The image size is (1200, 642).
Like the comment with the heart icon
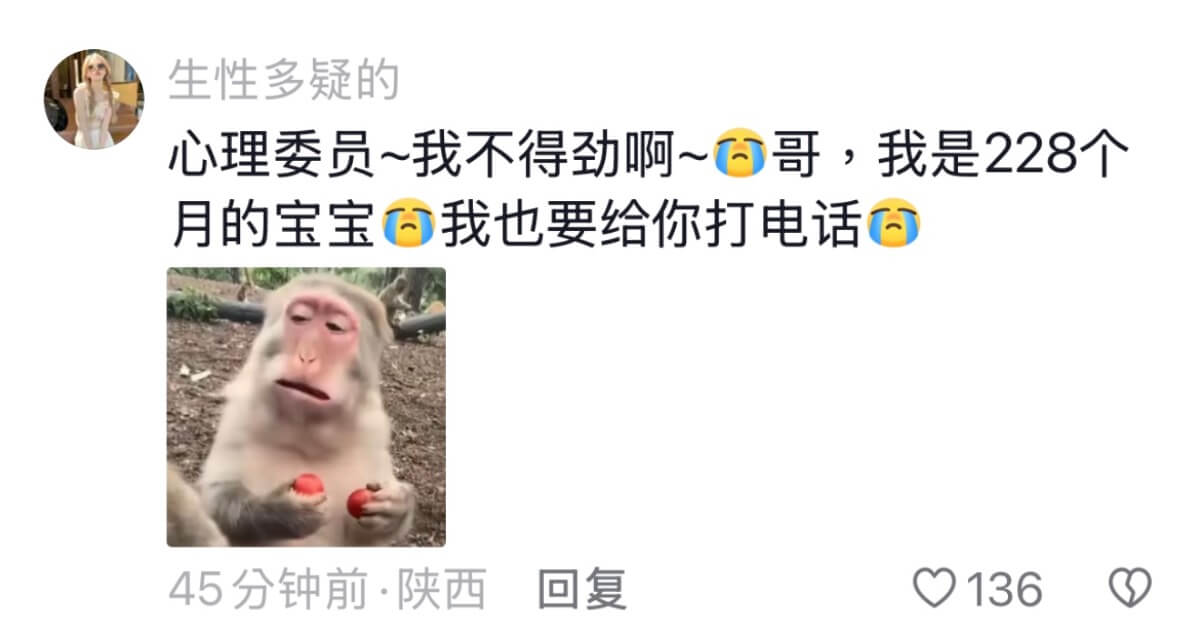936,588
